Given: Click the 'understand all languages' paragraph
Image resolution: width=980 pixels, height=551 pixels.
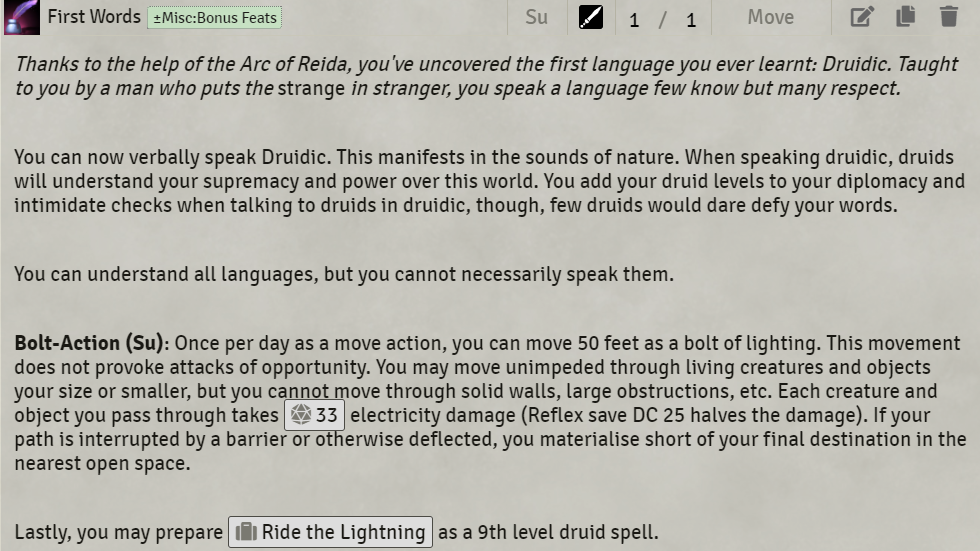Looking at the screenshot, I should [x=344, y=274].
